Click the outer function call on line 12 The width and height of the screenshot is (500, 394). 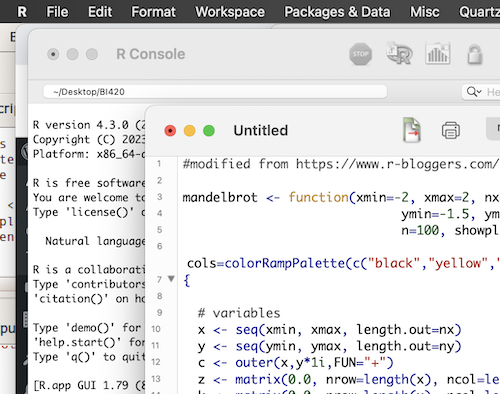[x=254, y=363]
